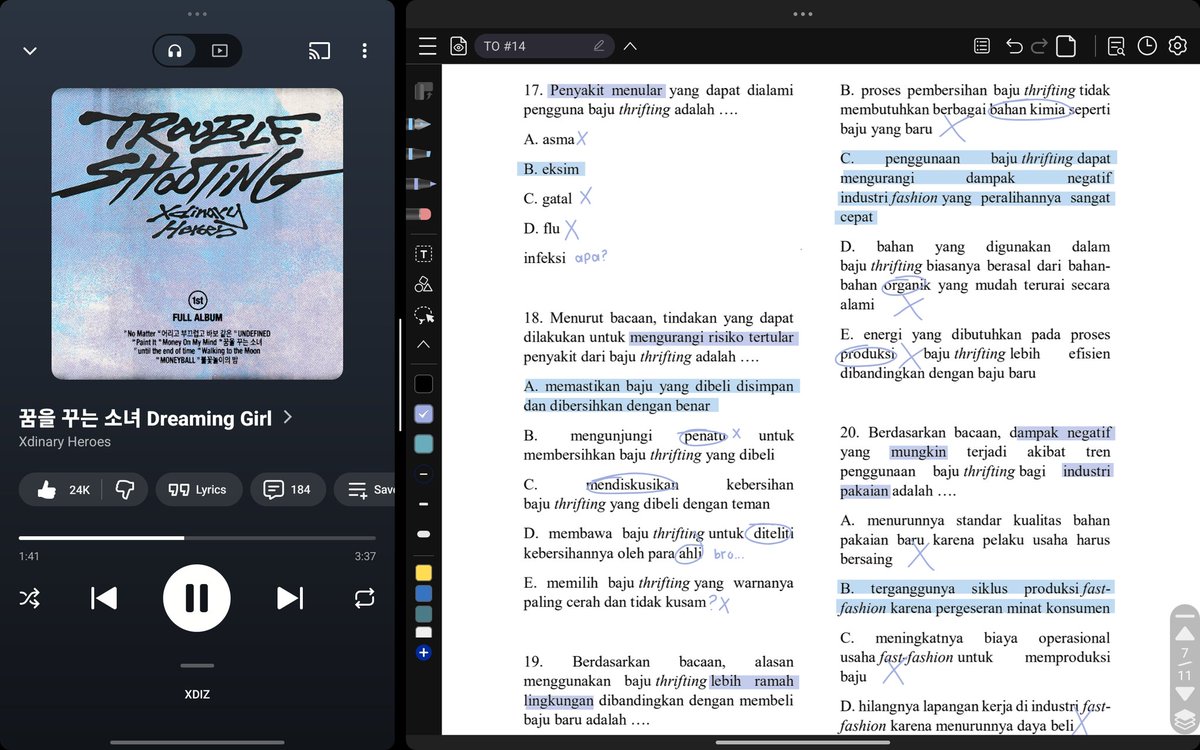
Task: Save the song to a playlist
Action: pos(366,490)
